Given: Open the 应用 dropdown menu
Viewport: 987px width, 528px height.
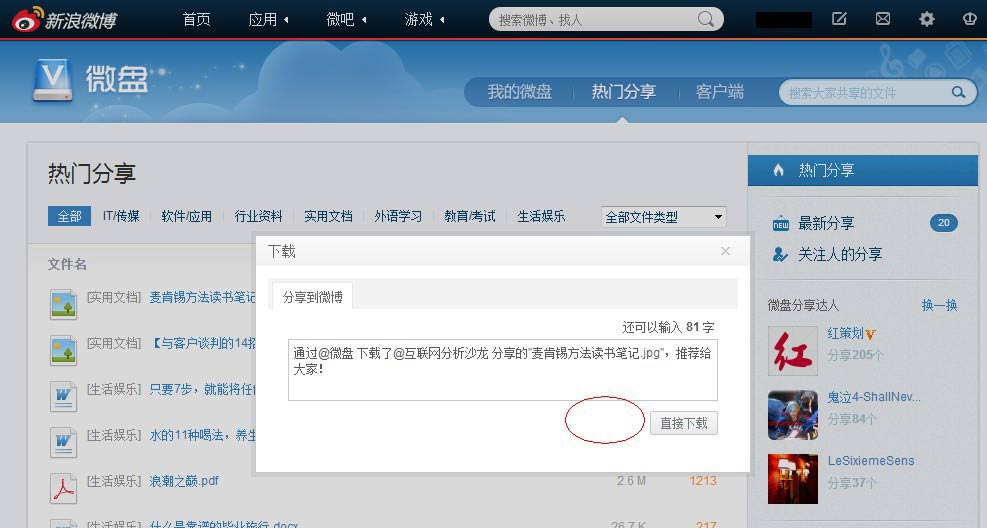Looking at the screenshot, I should click(x=268, y=20).
